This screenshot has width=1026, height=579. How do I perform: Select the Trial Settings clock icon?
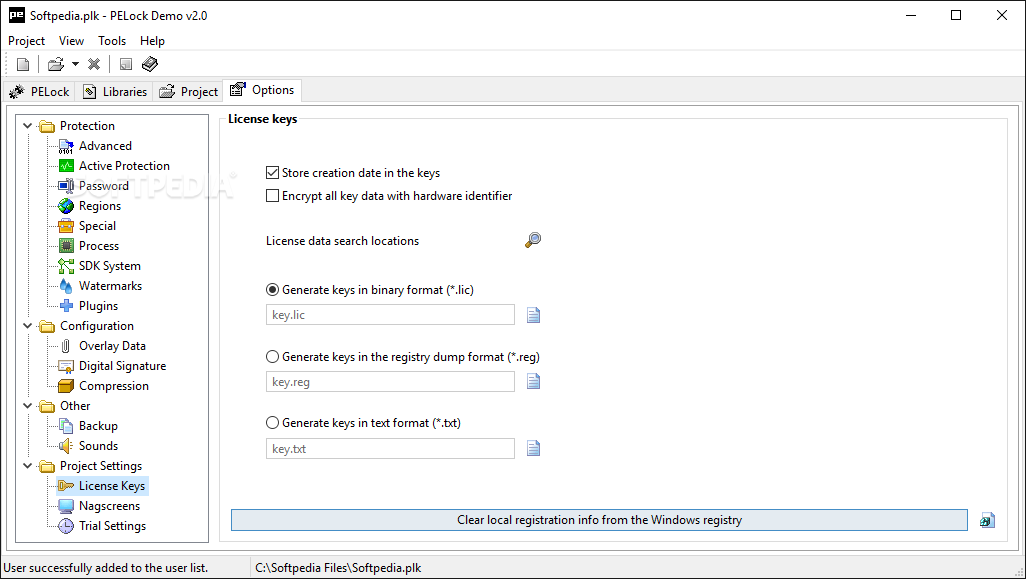coord(66,526)
